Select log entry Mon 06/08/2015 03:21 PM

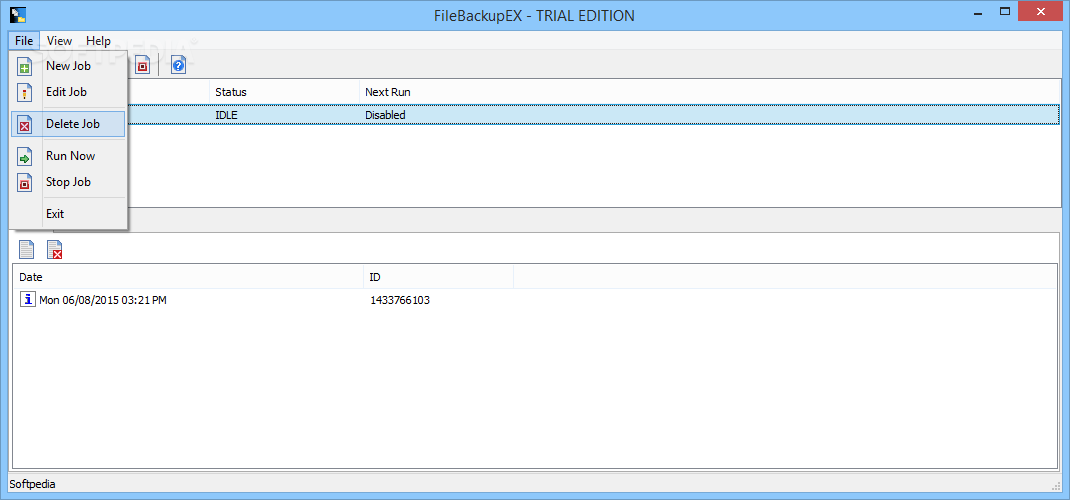coord(102,299)
